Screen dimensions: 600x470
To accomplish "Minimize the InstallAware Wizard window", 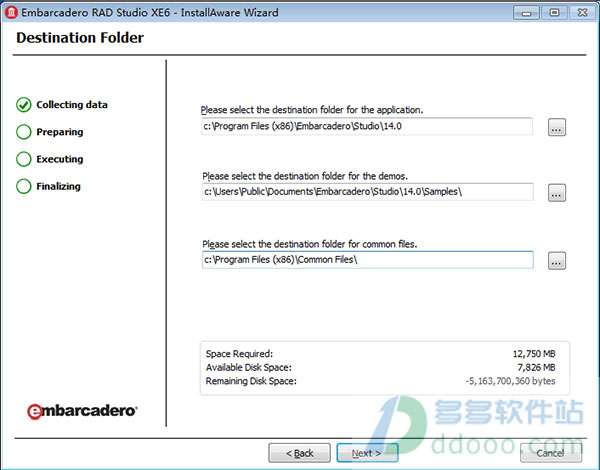I will pyautogui.click(x=526, y=13).
